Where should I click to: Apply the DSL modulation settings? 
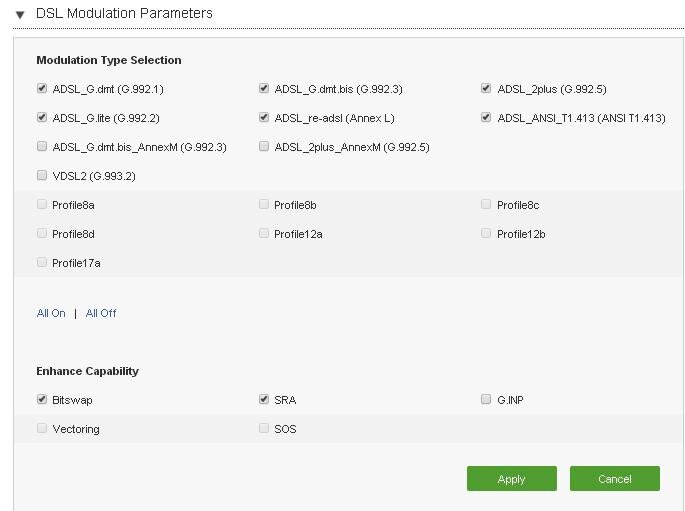click(512, 479)
